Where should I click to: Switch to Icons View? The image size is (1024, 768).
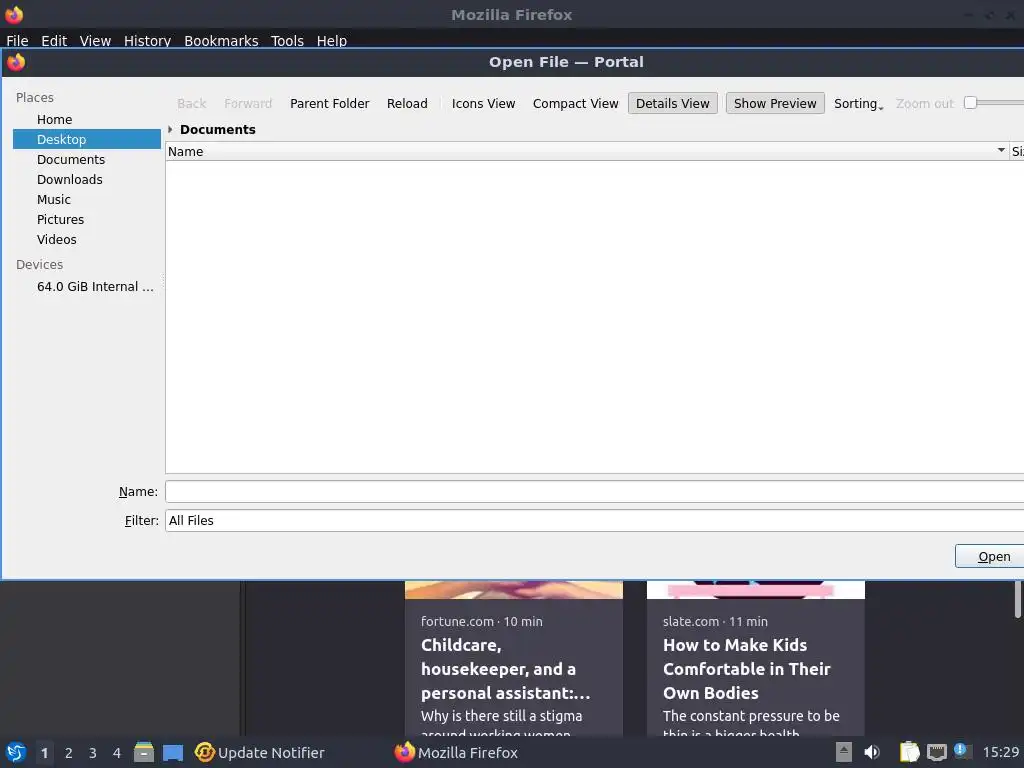(x=483, y=103)
